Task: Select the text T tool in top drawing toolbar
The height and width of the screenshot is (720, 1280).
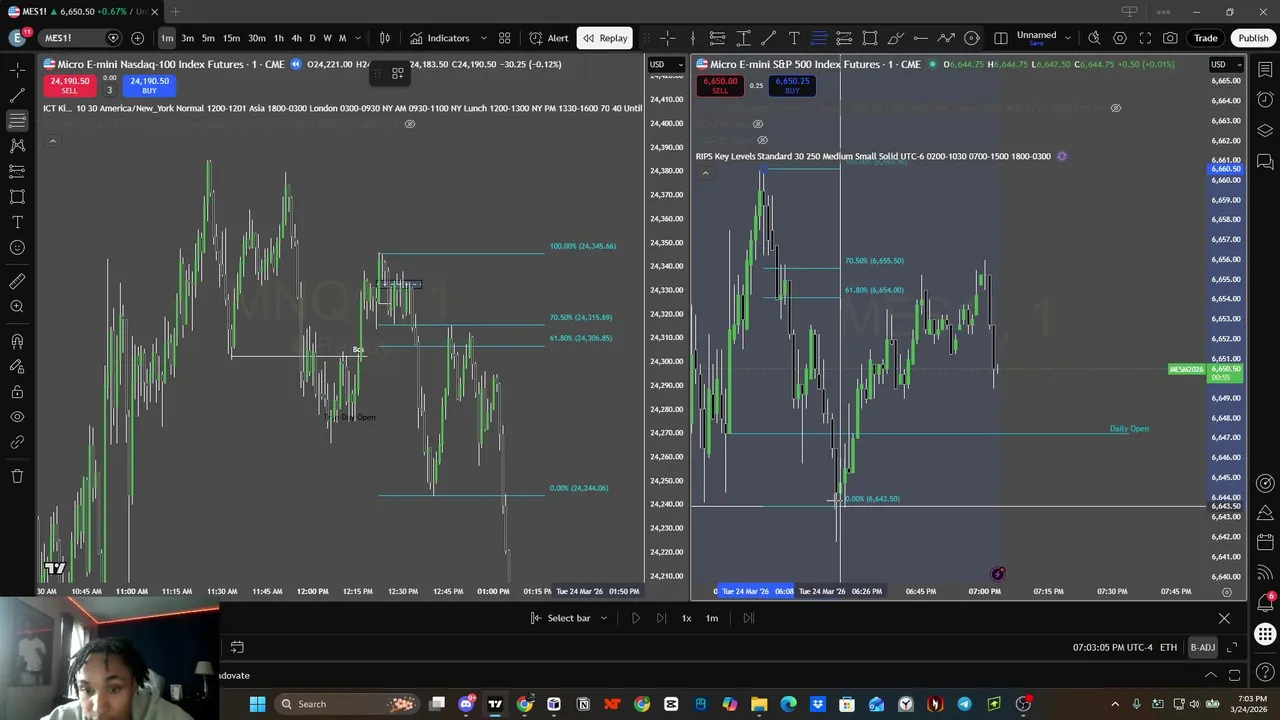Action: tap(794, 38)
